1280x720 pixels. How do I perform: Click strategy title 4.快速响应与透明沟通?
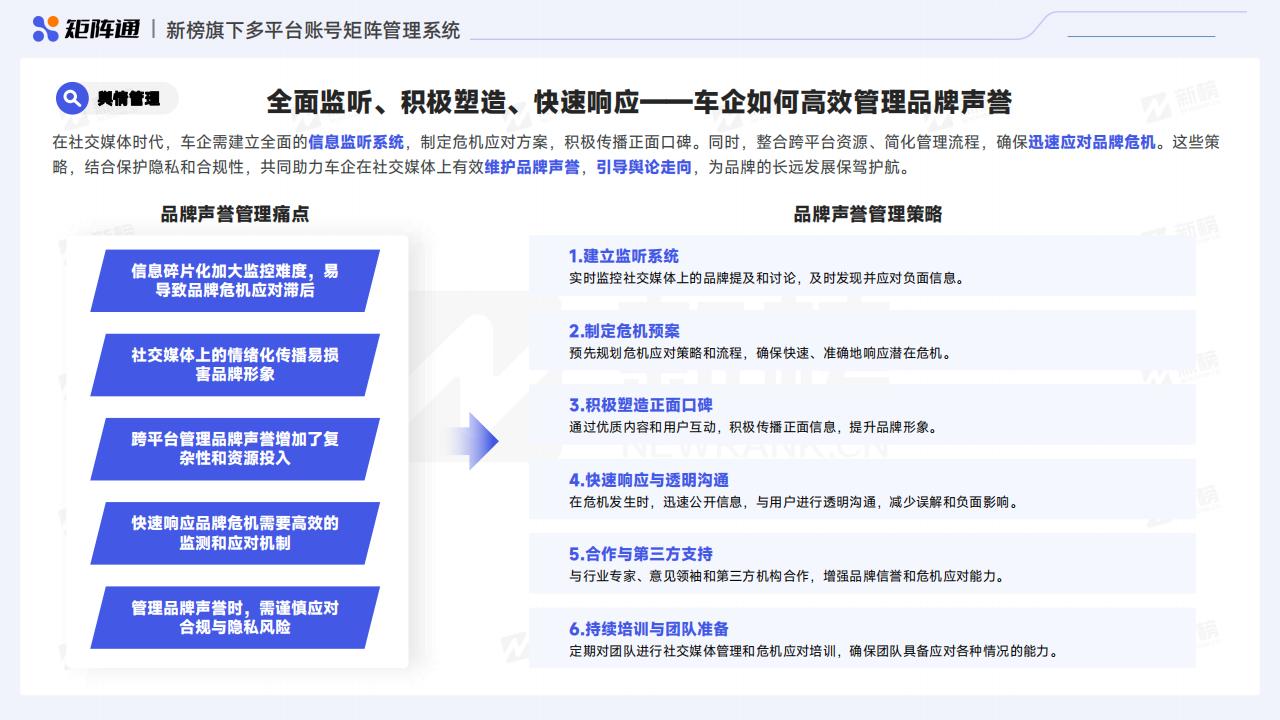point(649,480)
